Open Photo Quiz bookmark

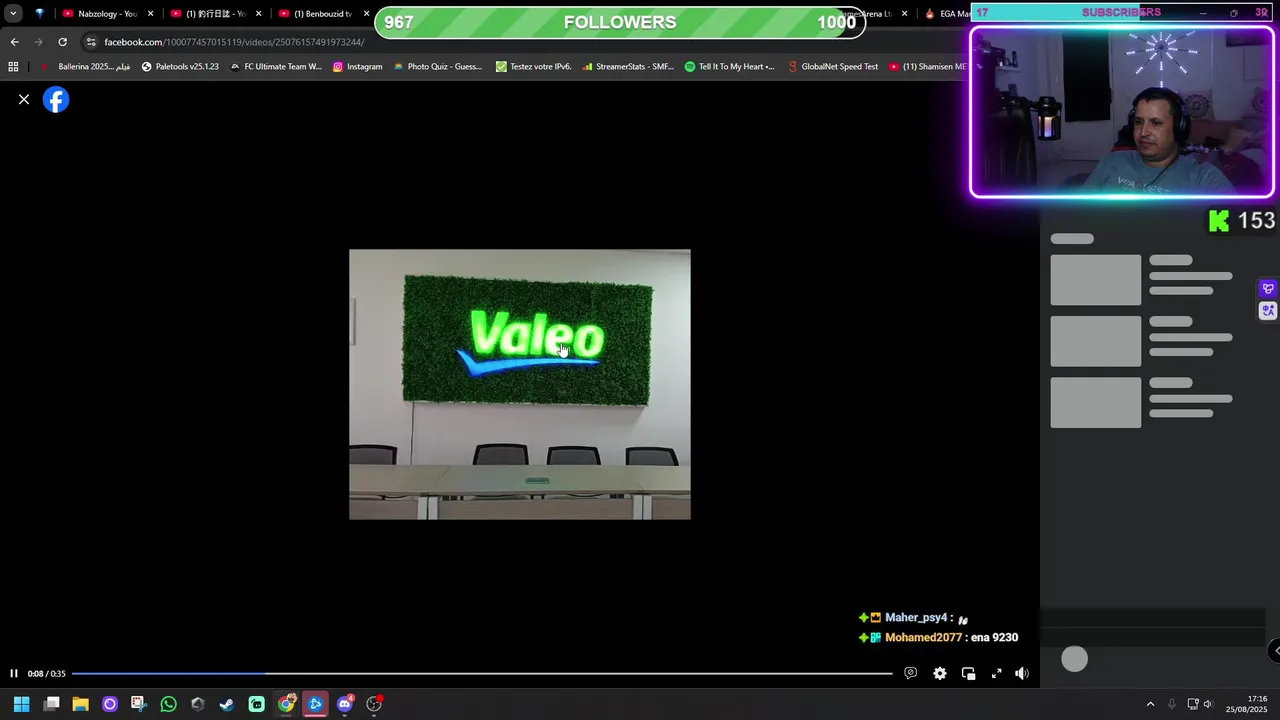pyautogui.click(x=438, y=67)
